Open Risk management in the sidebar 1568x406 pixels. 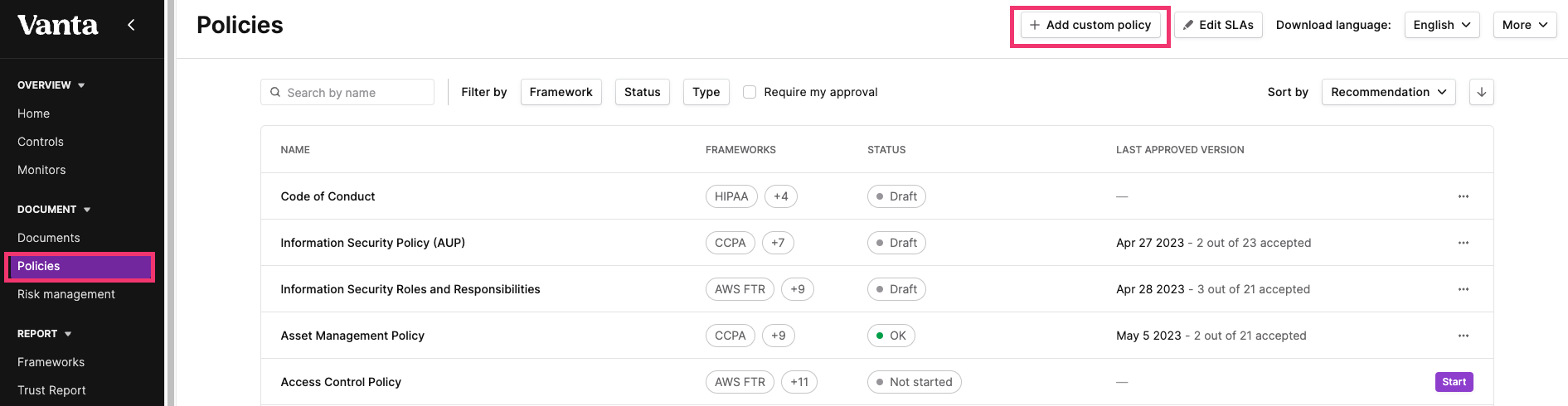coord(66,294)
